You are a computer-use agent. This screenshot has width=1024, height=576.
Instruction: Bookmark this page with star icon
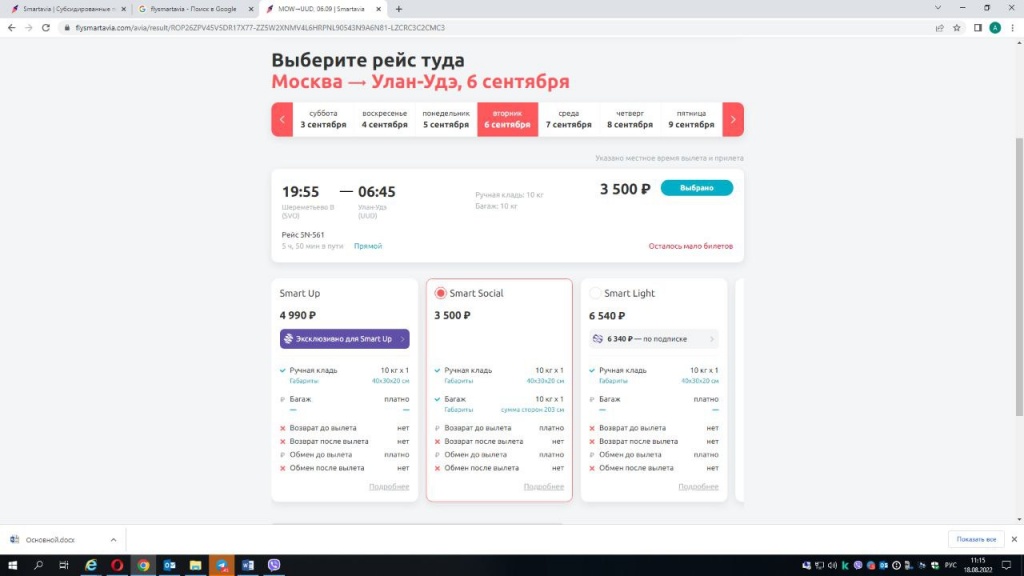click(957, 27)
